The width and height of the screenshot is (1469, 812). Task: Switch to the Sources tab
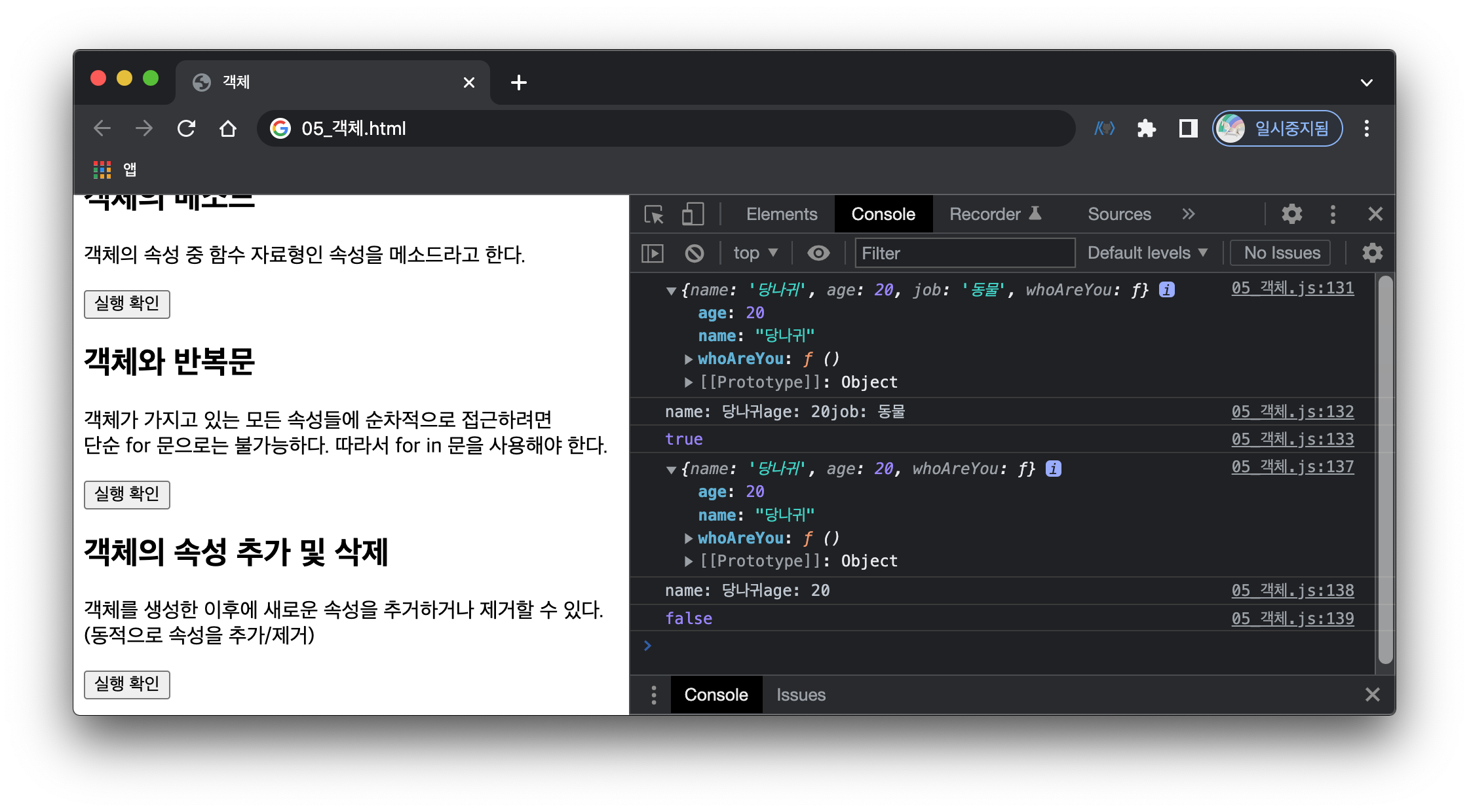(1118, 214)
